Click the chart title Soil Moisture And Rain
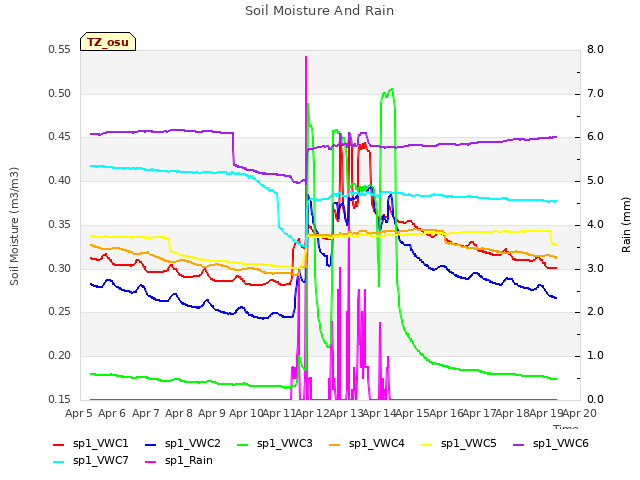Viewport: 640px width, 480px height. [320, 11]
